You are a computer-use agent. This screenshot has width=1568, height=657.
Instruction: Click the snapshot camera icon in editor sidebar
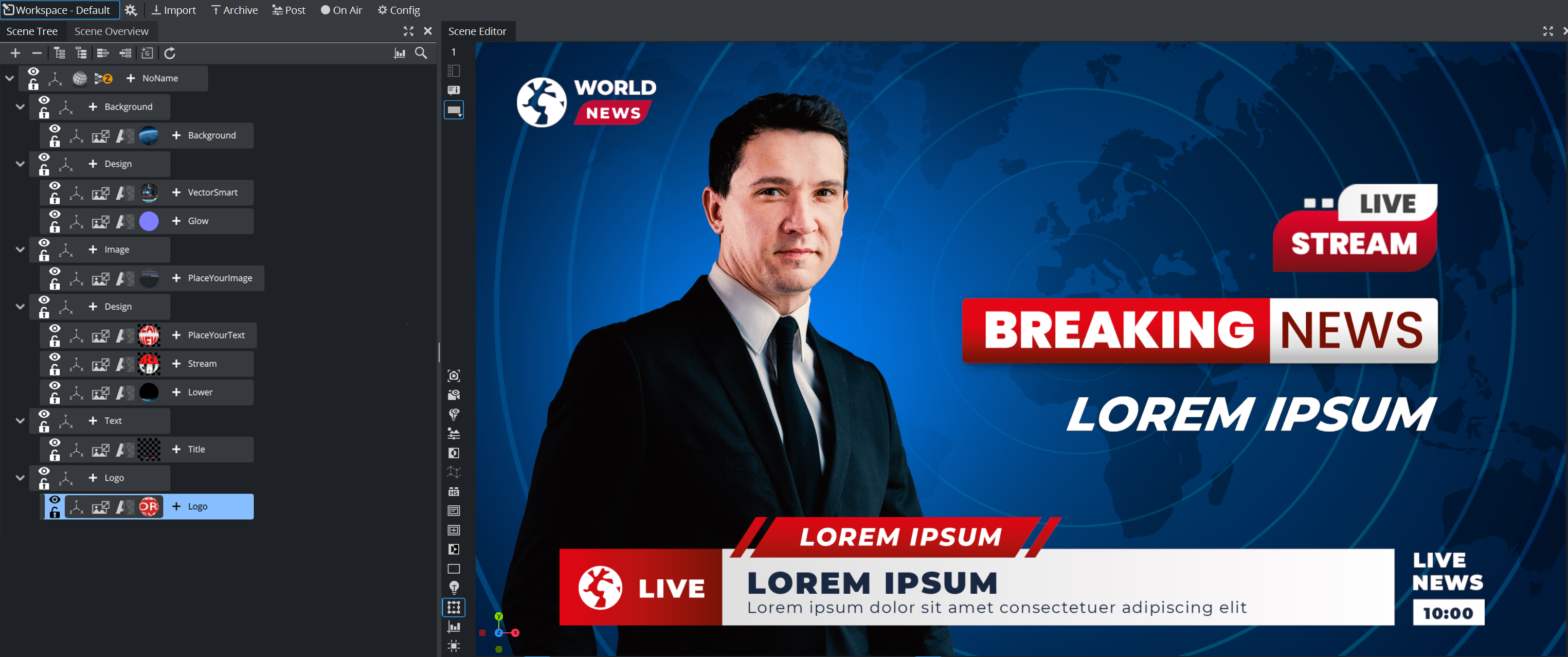454,376
